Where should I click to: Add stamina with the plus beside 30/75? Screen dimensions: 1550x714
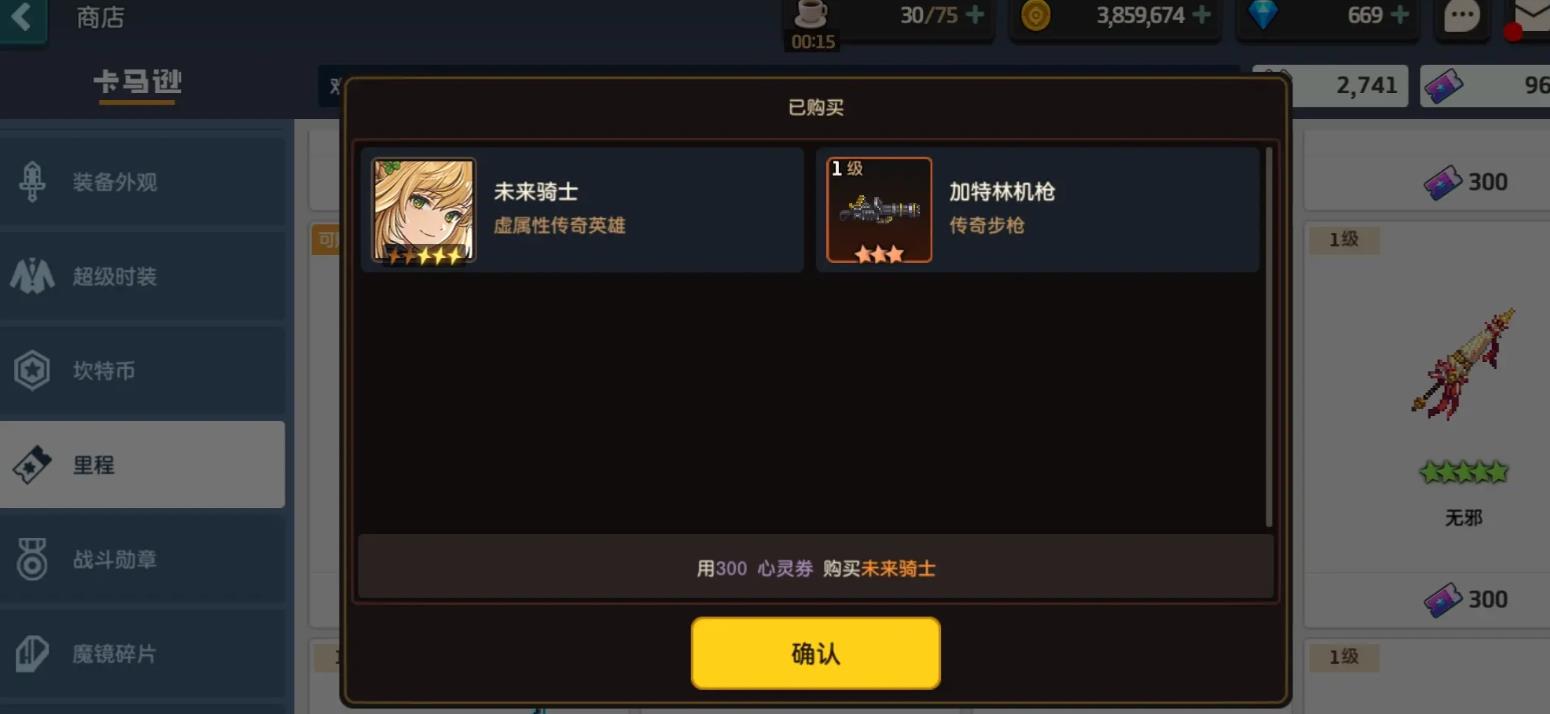974,15
